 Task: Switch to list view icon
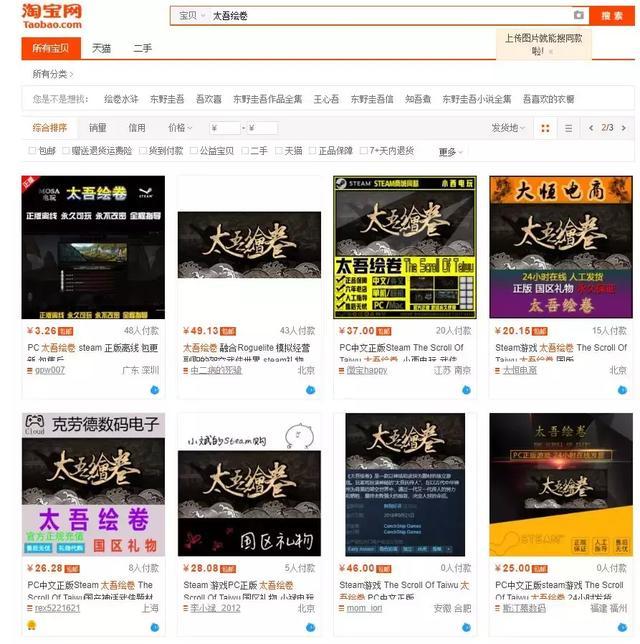tap(569, 128)
